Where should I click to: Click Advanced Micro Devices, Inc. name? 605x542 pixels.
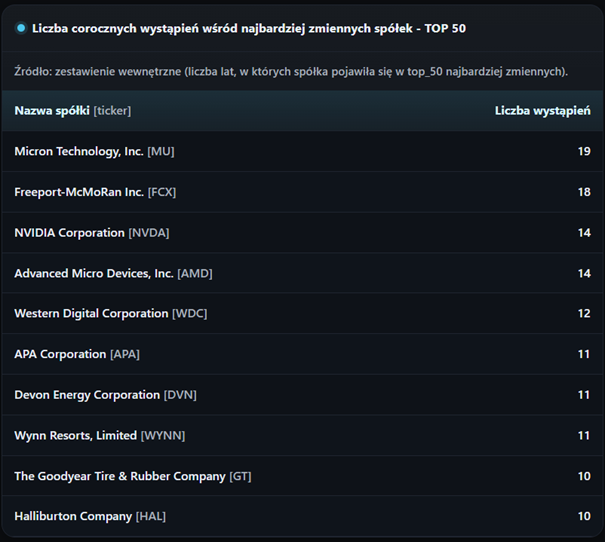pos(94,273)
